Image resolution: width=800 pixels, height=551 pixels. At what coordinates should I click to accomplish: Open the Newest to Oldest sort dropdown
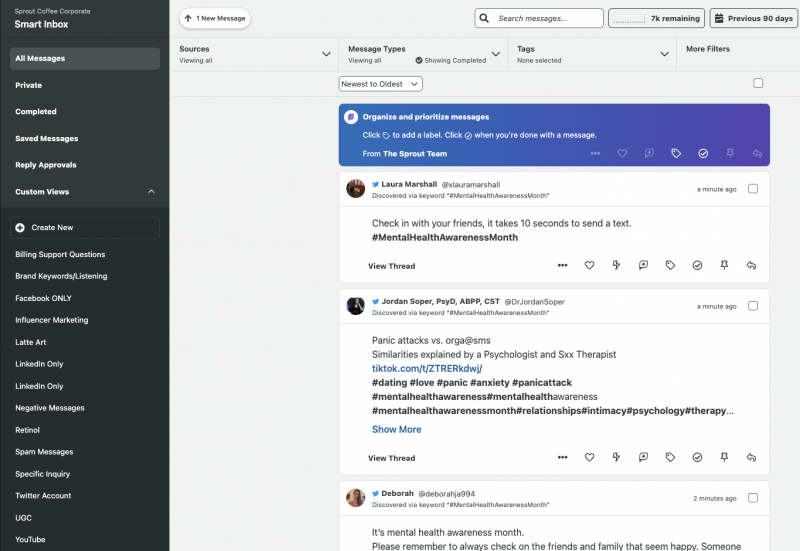tap(380, 84)
